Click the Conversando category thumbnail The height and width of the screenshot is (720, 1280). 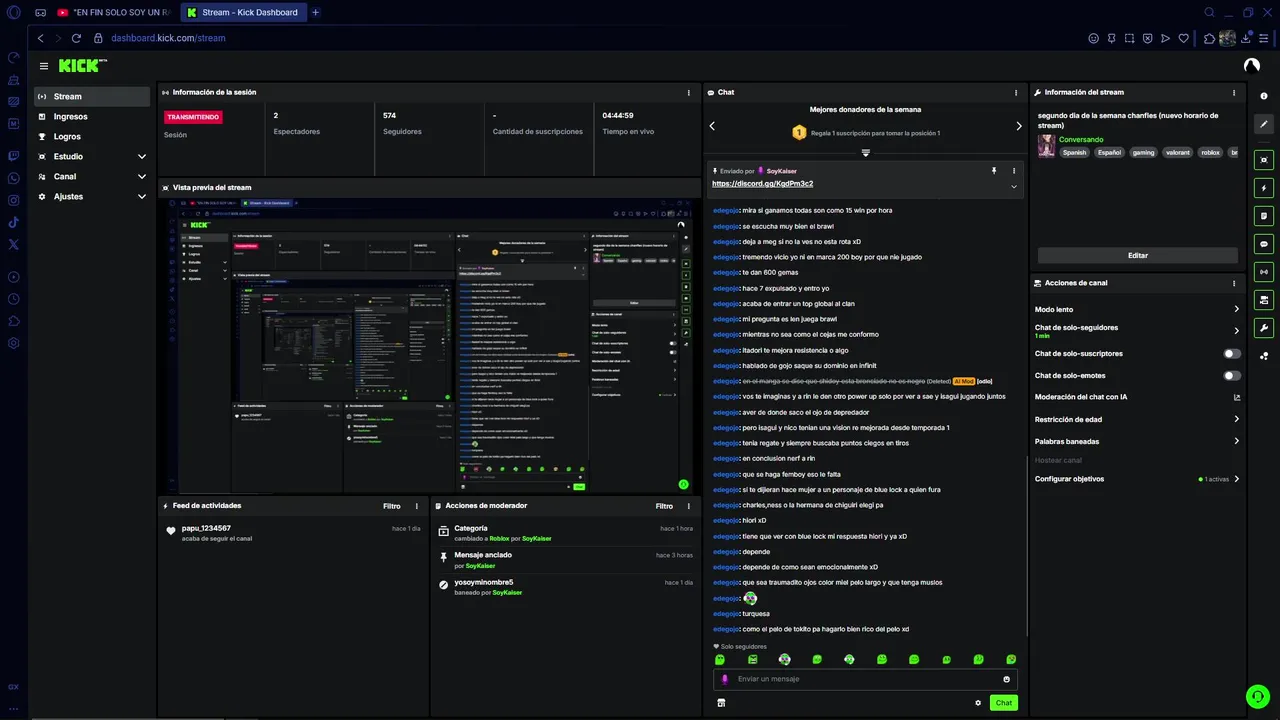pyautogui.click(x=1047, y=146)
